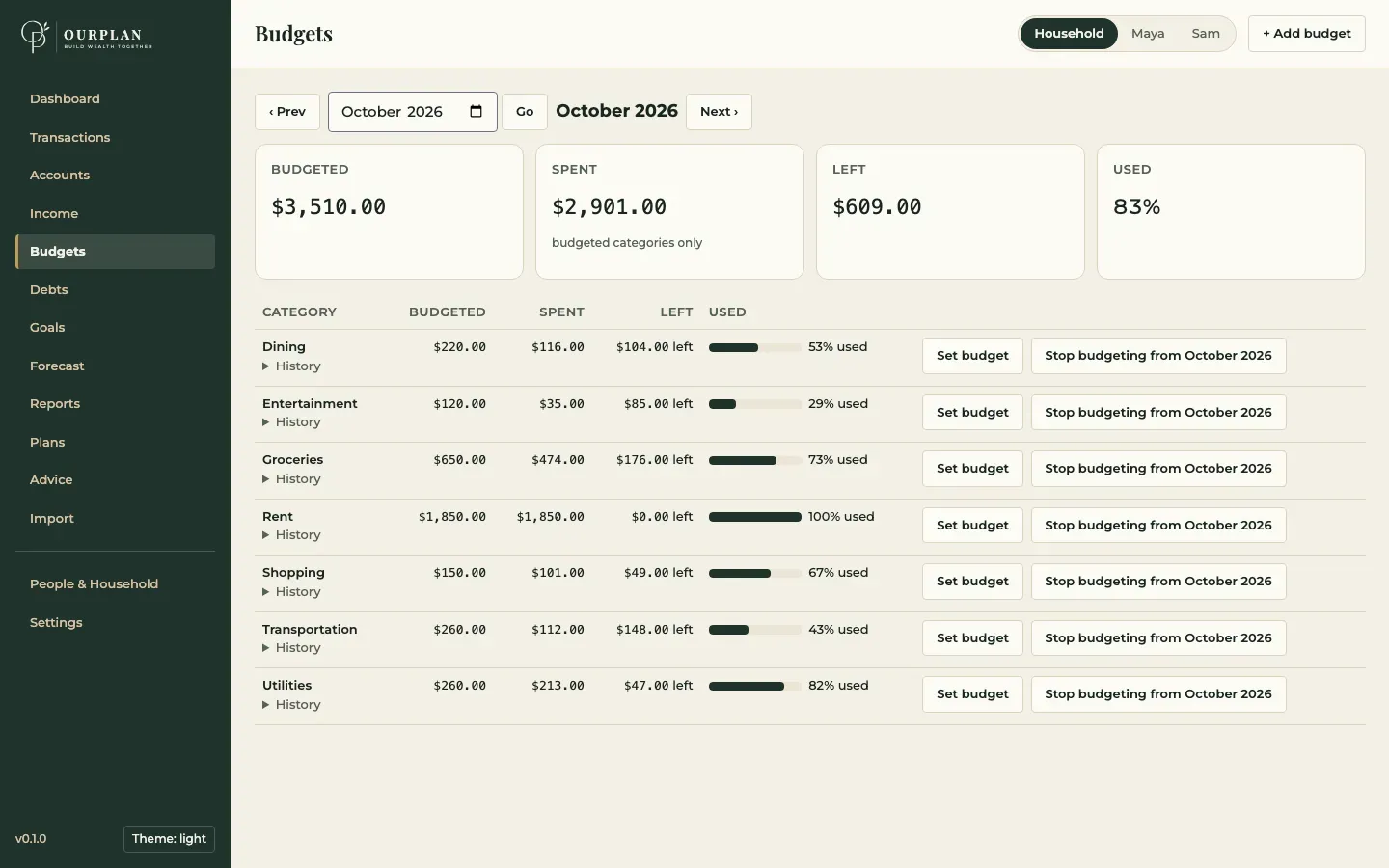Select the Shopping spent value $101.00
The width and height of the screenshot is (1389, 868).
pos(558,573)
